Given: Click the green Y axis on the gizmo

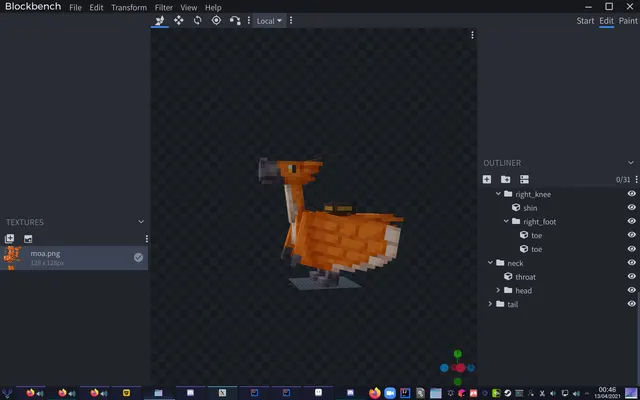Looking at the screenshot, I should pos(458,354).
